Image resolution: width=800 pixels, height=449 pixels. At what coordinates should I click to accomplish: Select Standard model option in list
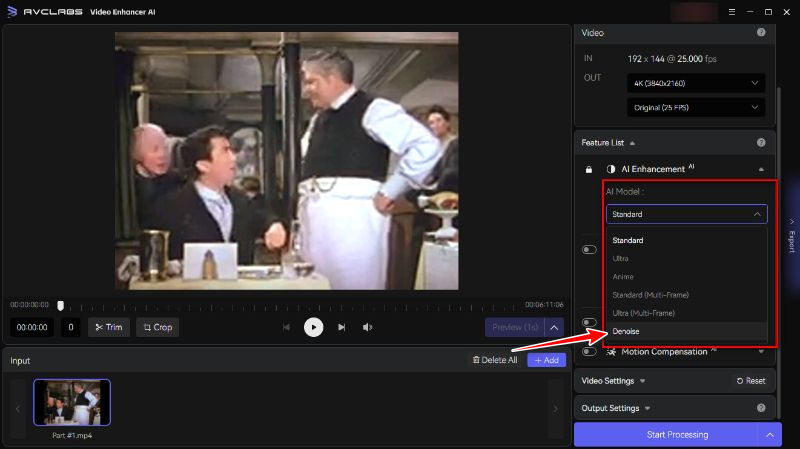[686, 240]
